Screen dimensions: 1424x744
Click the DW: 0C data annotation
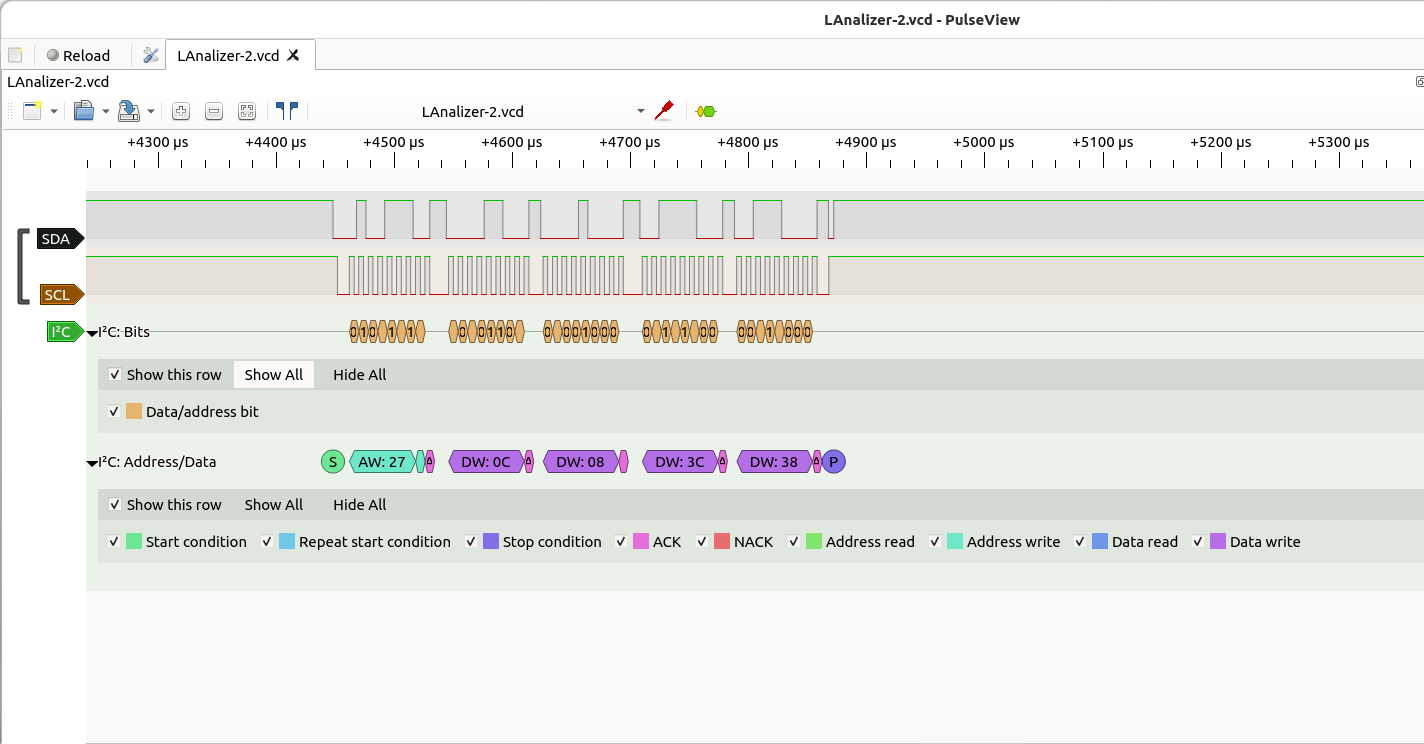486,462
